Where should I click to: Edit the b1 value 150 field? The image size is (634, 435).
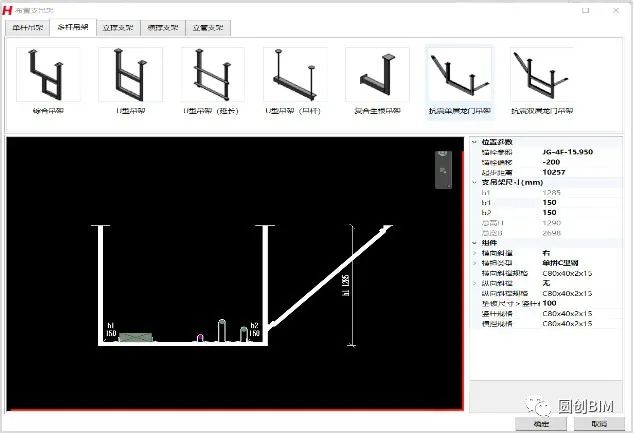pos(549,203)
